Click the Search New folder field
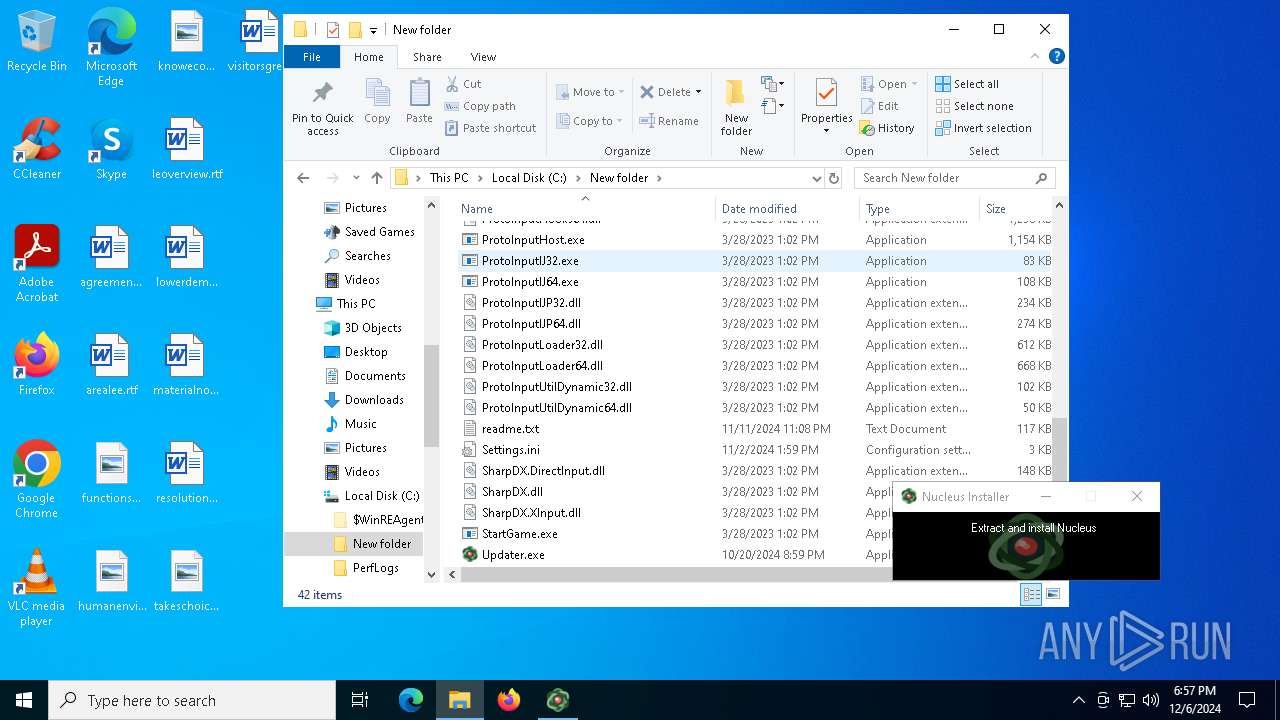This screenshot has height=720, width=1280. click(954, 178)
